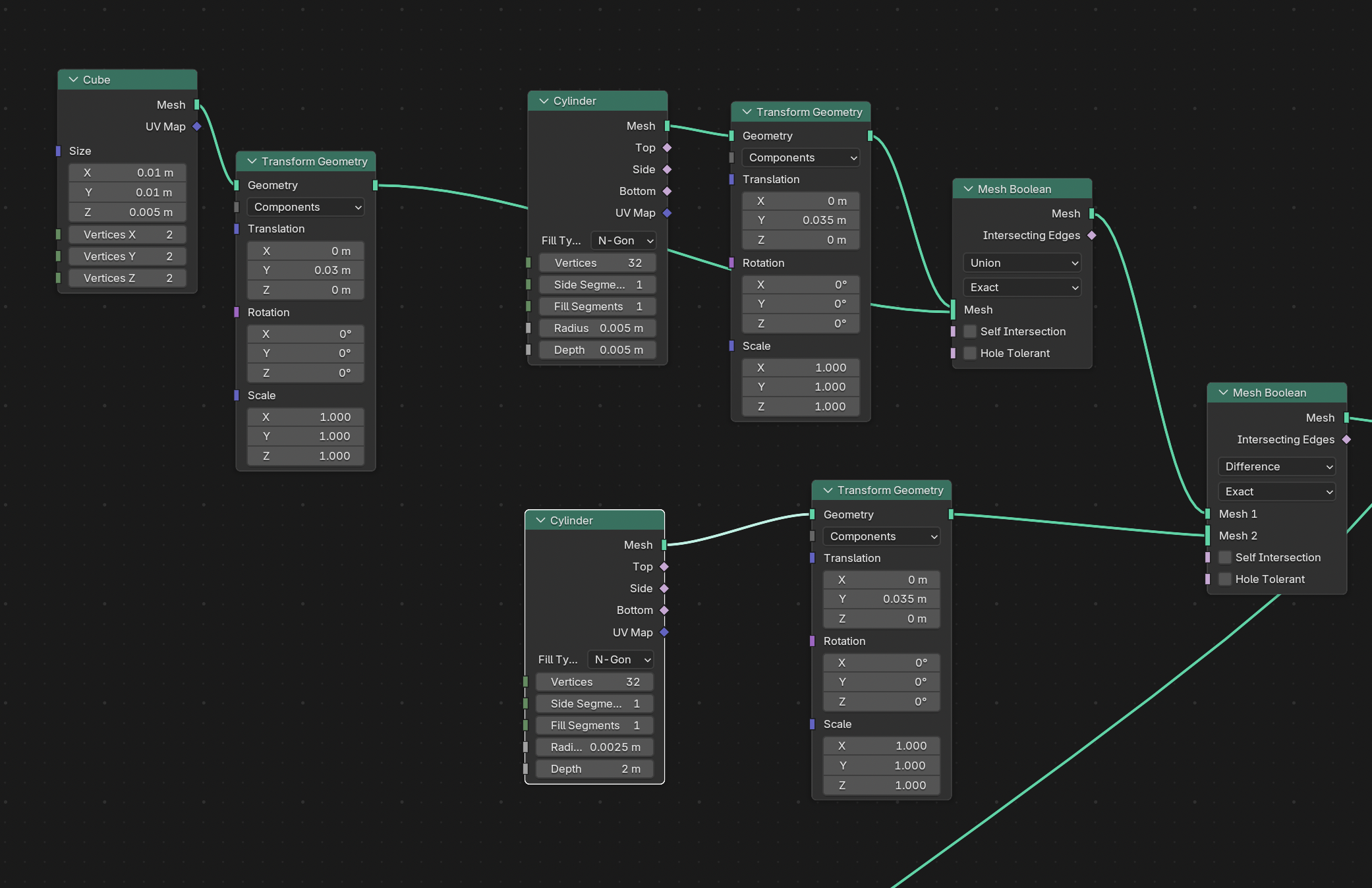Open upper Cylinder's N-Gon fill type dropdown
The width and height of the screenshot is (1372, 888).
pos(624,240)
